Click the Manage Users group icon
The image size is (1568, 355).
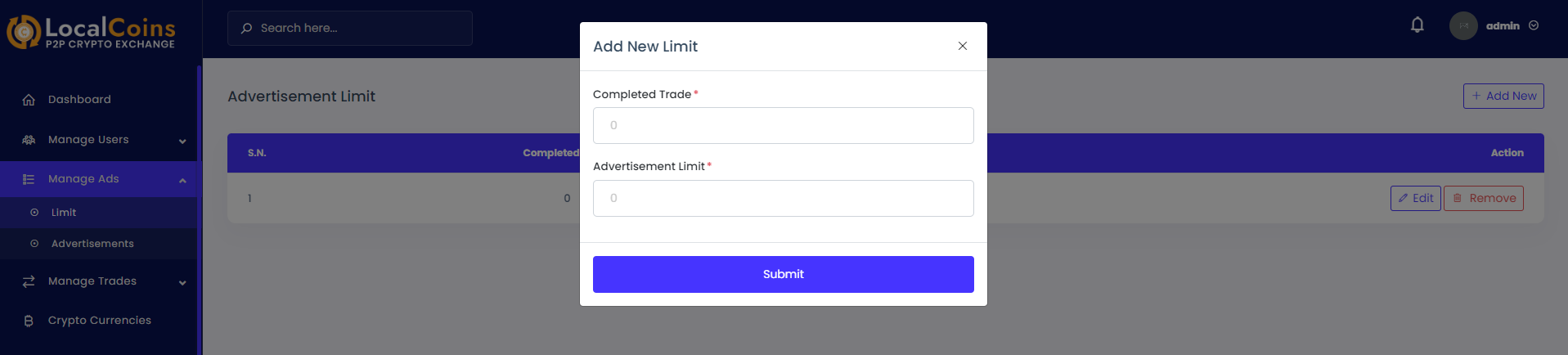point(29,140)
